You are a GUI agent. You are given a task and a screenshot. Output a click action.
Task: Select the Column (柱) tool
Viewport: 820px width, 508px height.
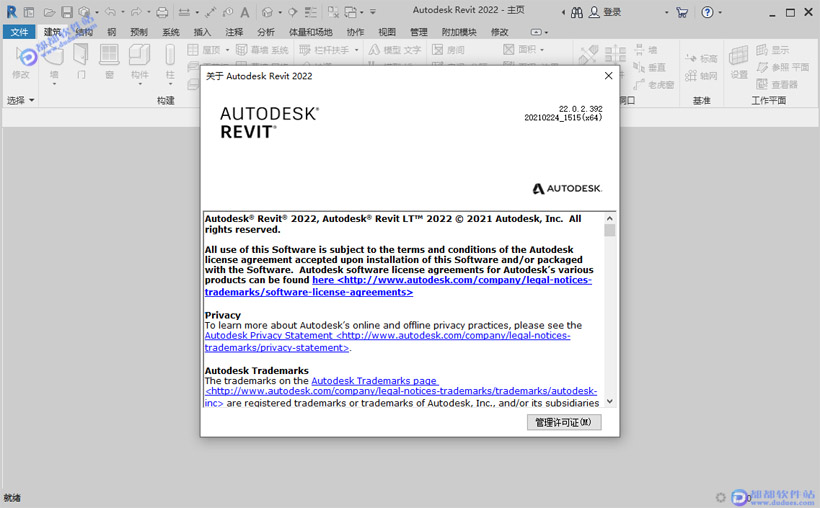[170, 63]
